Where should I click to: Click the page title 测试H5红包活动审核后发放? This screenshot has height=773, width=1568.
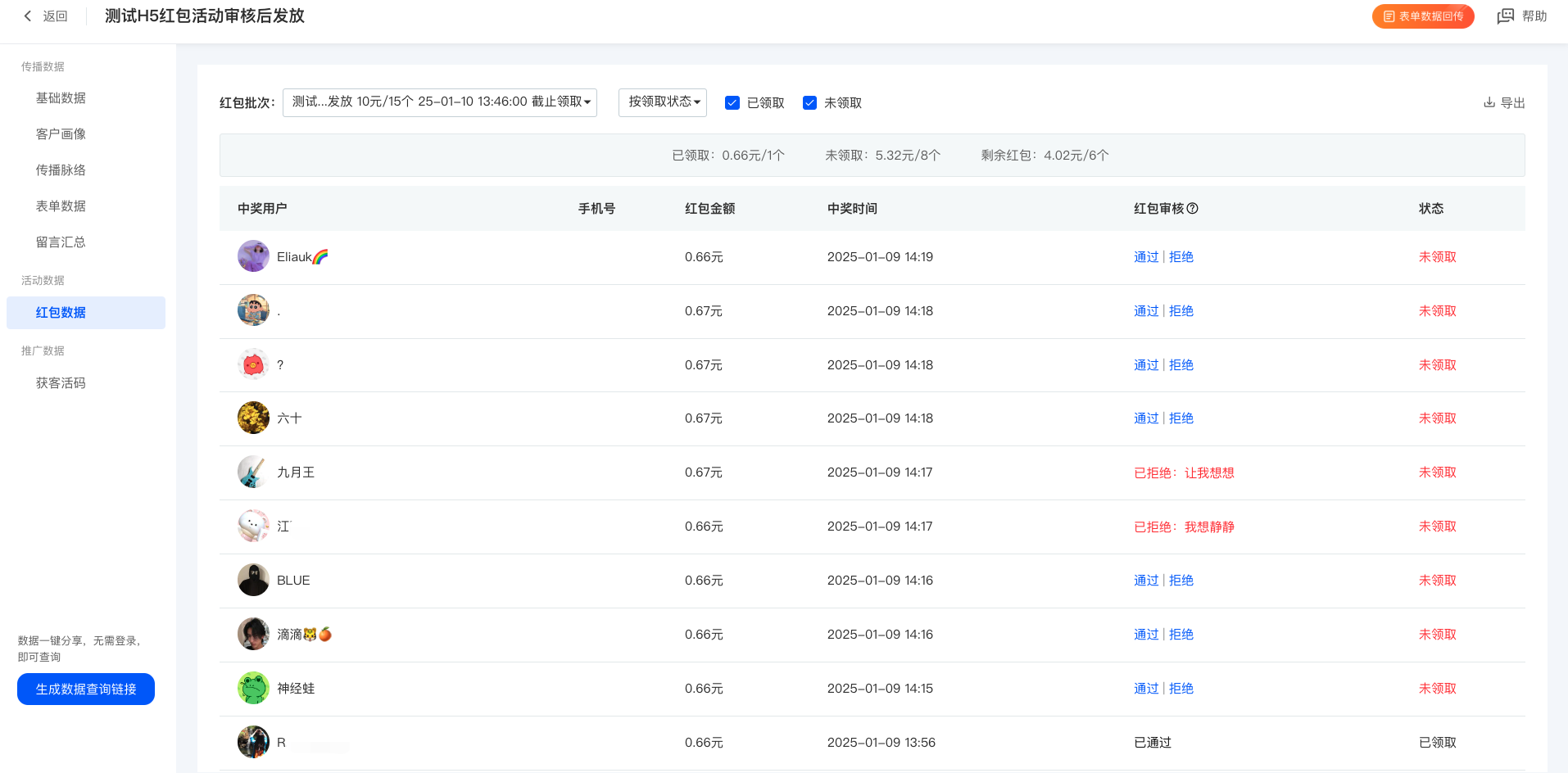(205, 16)
